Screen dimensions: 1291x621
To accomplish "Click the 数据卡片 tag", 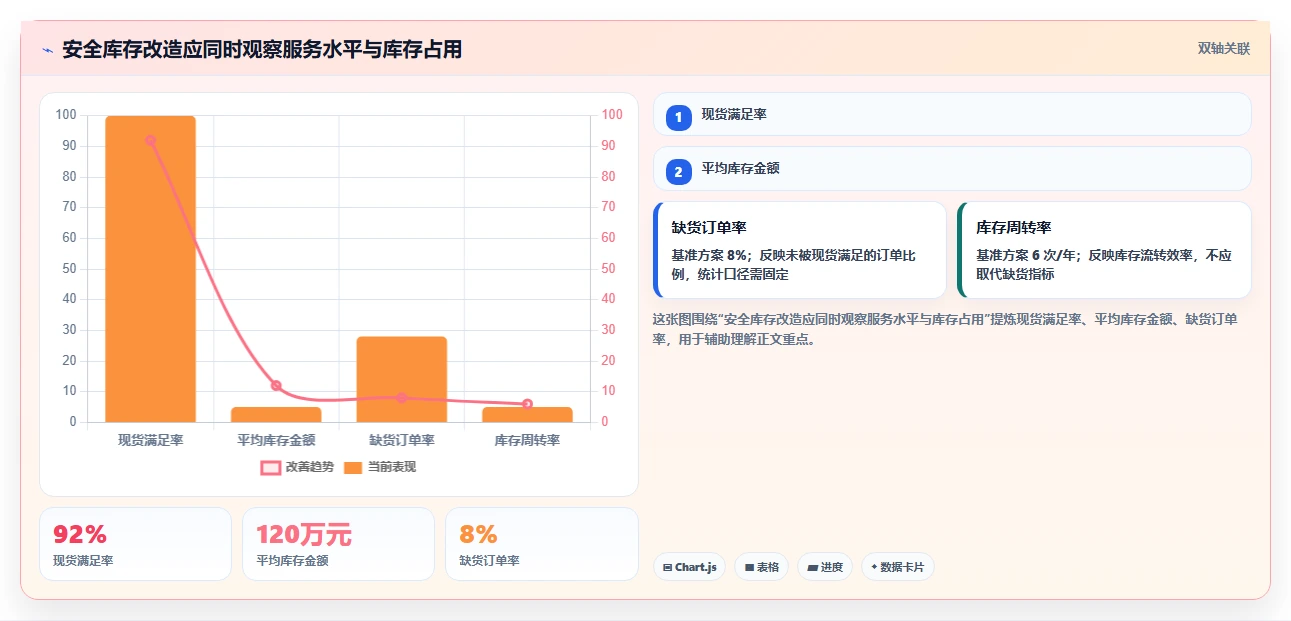I will click(x=898, y=567).
